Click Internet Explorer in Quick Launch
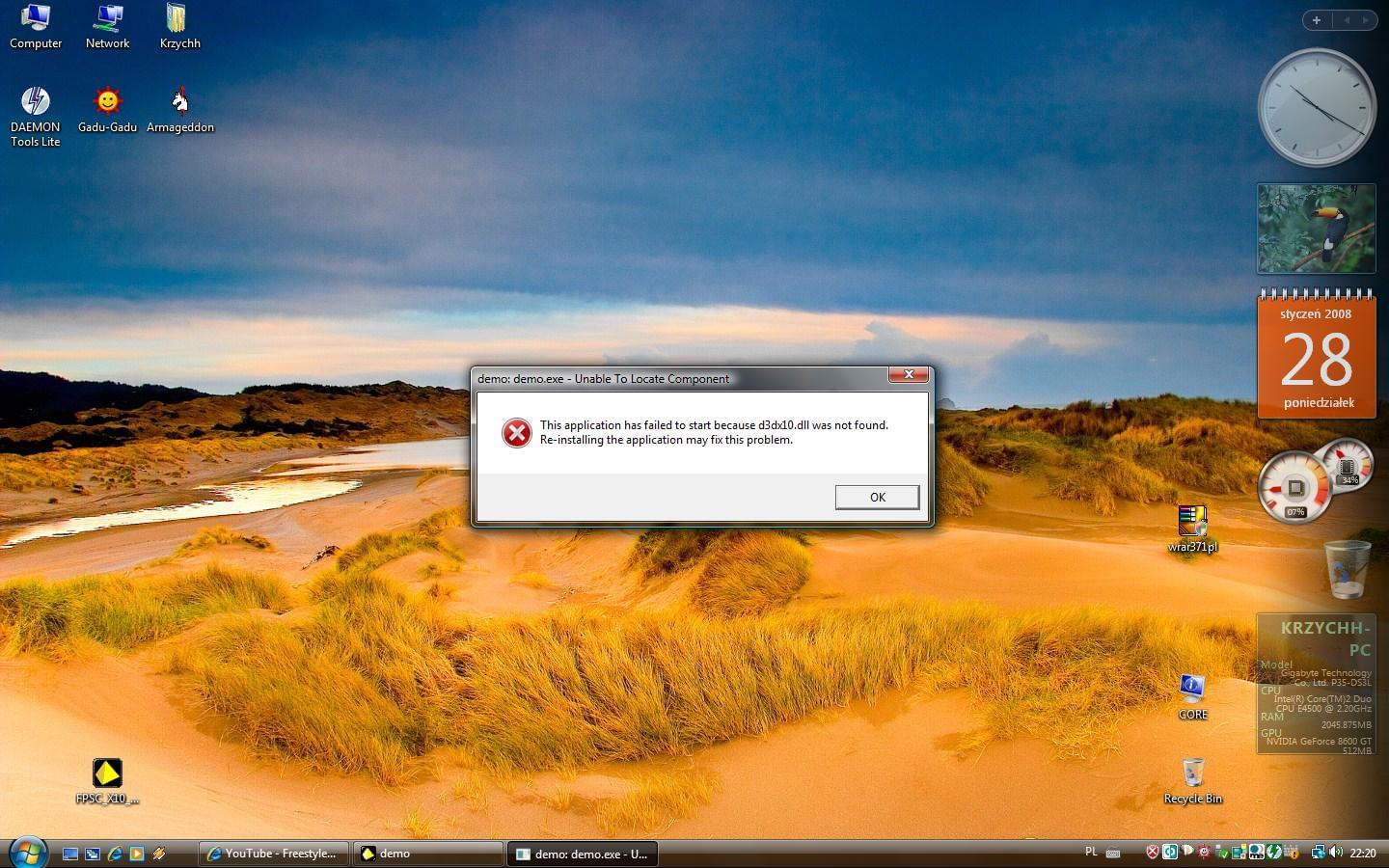1389x868 pixels. point(115,854)
